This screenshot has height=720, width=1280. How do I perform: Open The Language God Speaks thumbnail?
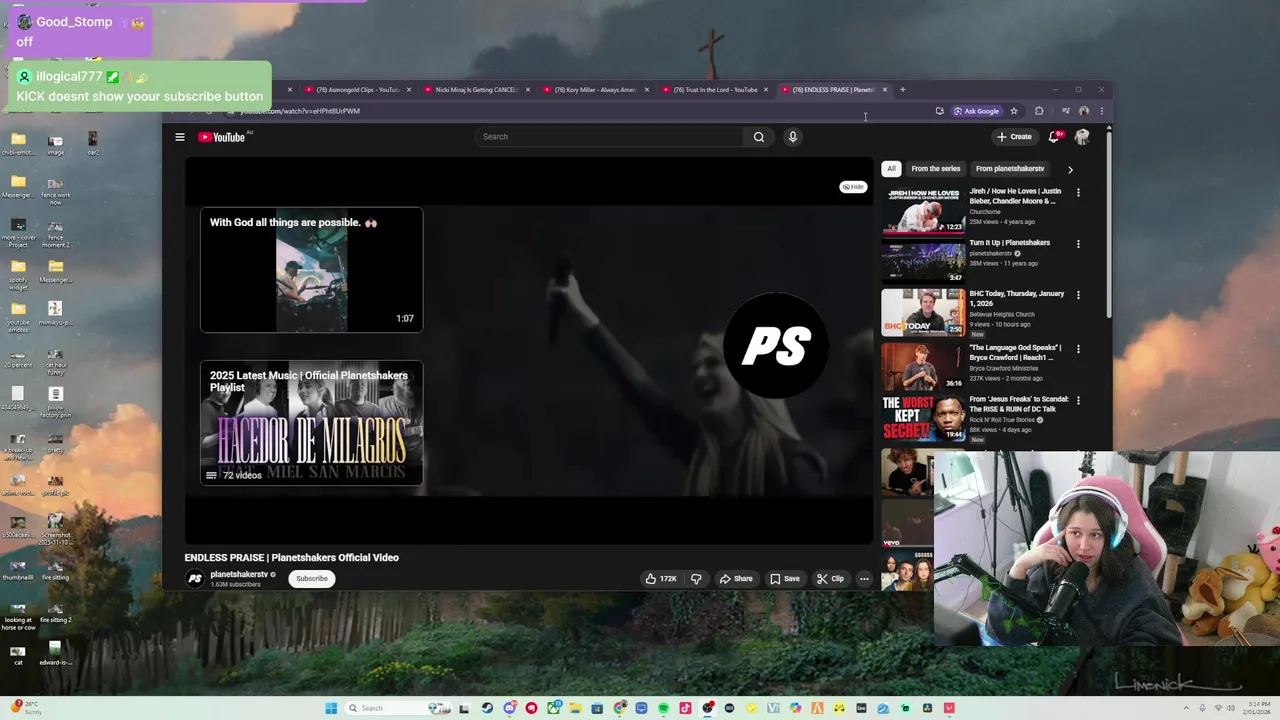point(923,365)
